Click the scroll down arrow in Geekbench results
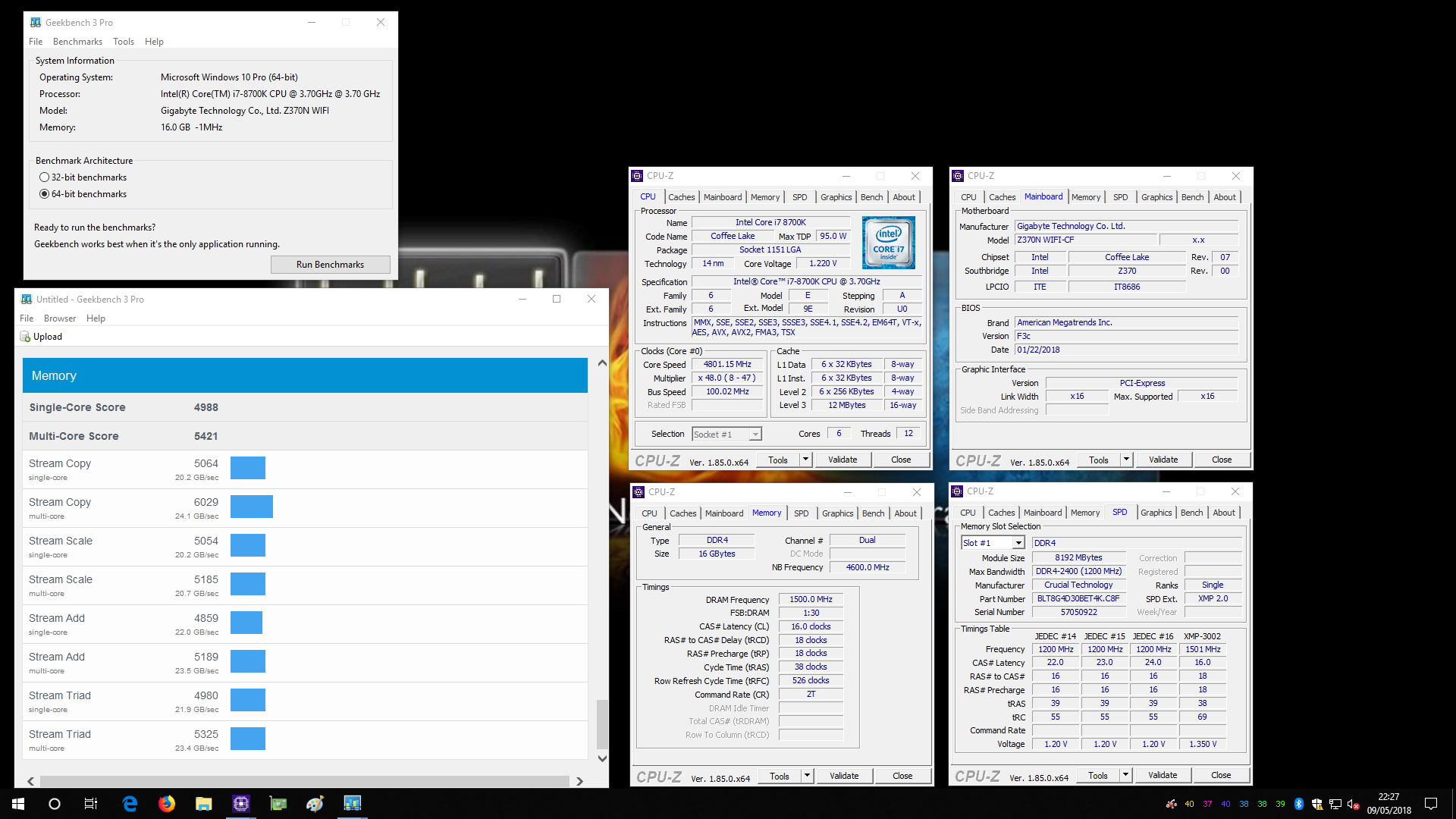Screen dimensions: 1456x819 pyautogui.click(x=602, y=758)
